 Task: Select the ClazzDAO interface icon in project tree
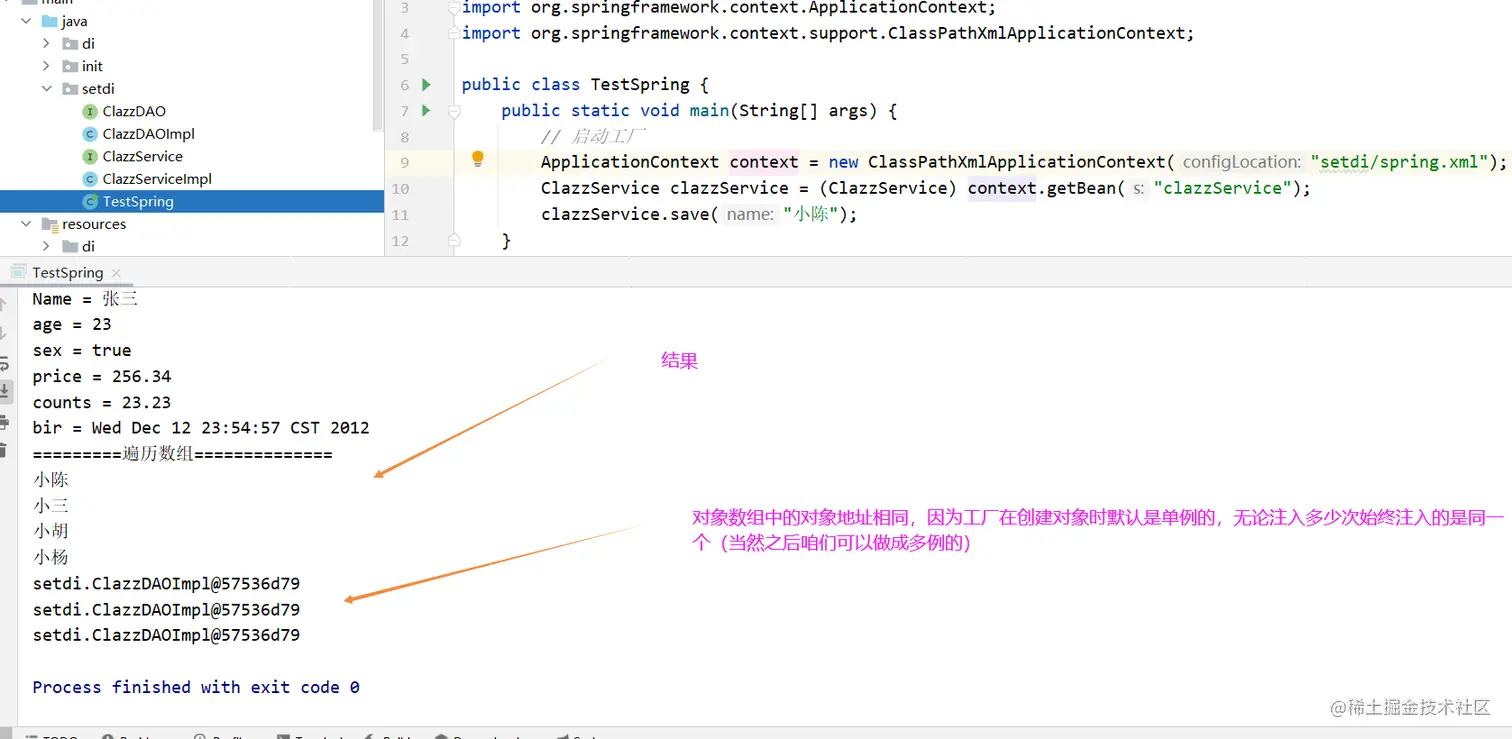[x=90, y=112]
